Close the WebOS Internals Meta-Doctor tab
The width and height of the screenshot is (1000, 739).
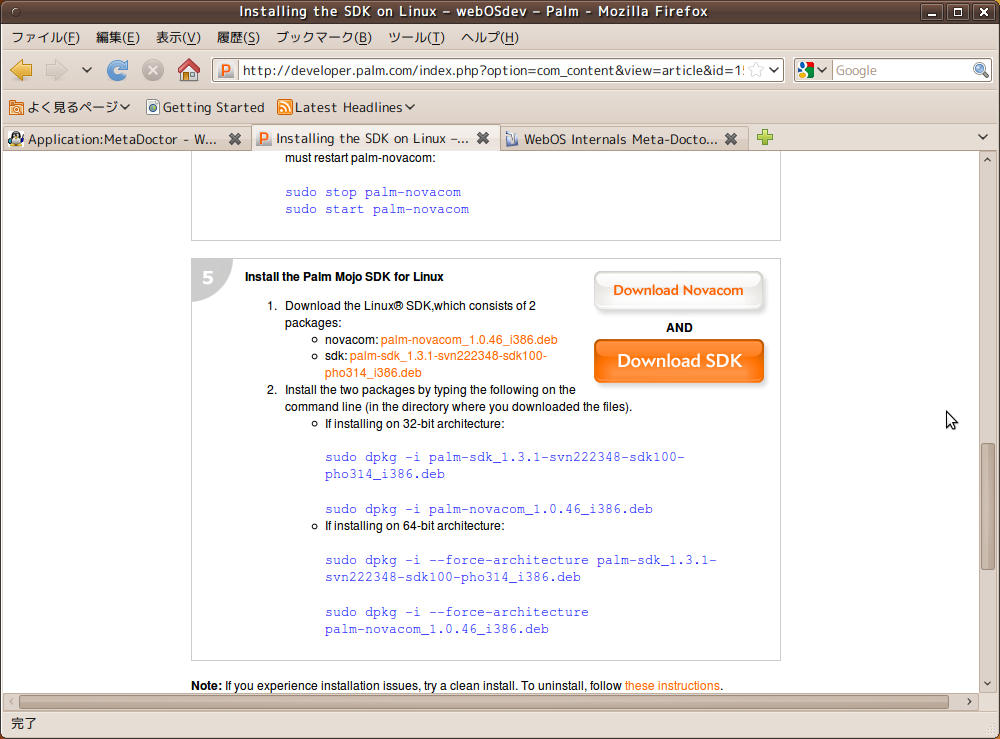click(x=731, y=139)
